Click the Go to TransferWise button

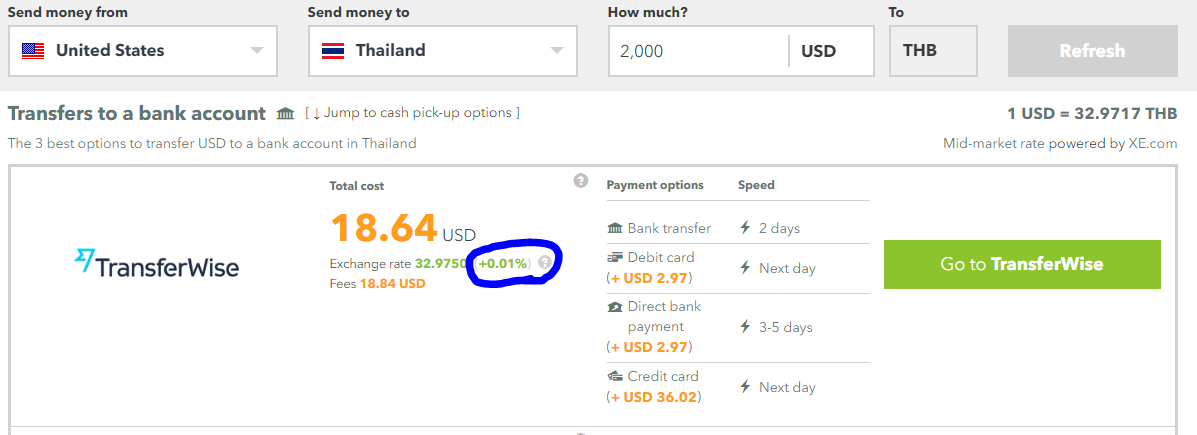pyautogui.click(x=1021, y=264)
